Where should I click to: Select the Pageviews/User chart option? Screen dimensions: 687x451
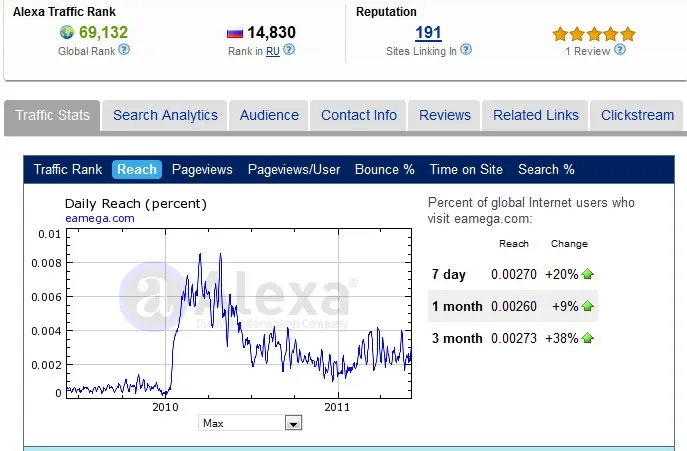pyautogui.click(x=294, y=170)
